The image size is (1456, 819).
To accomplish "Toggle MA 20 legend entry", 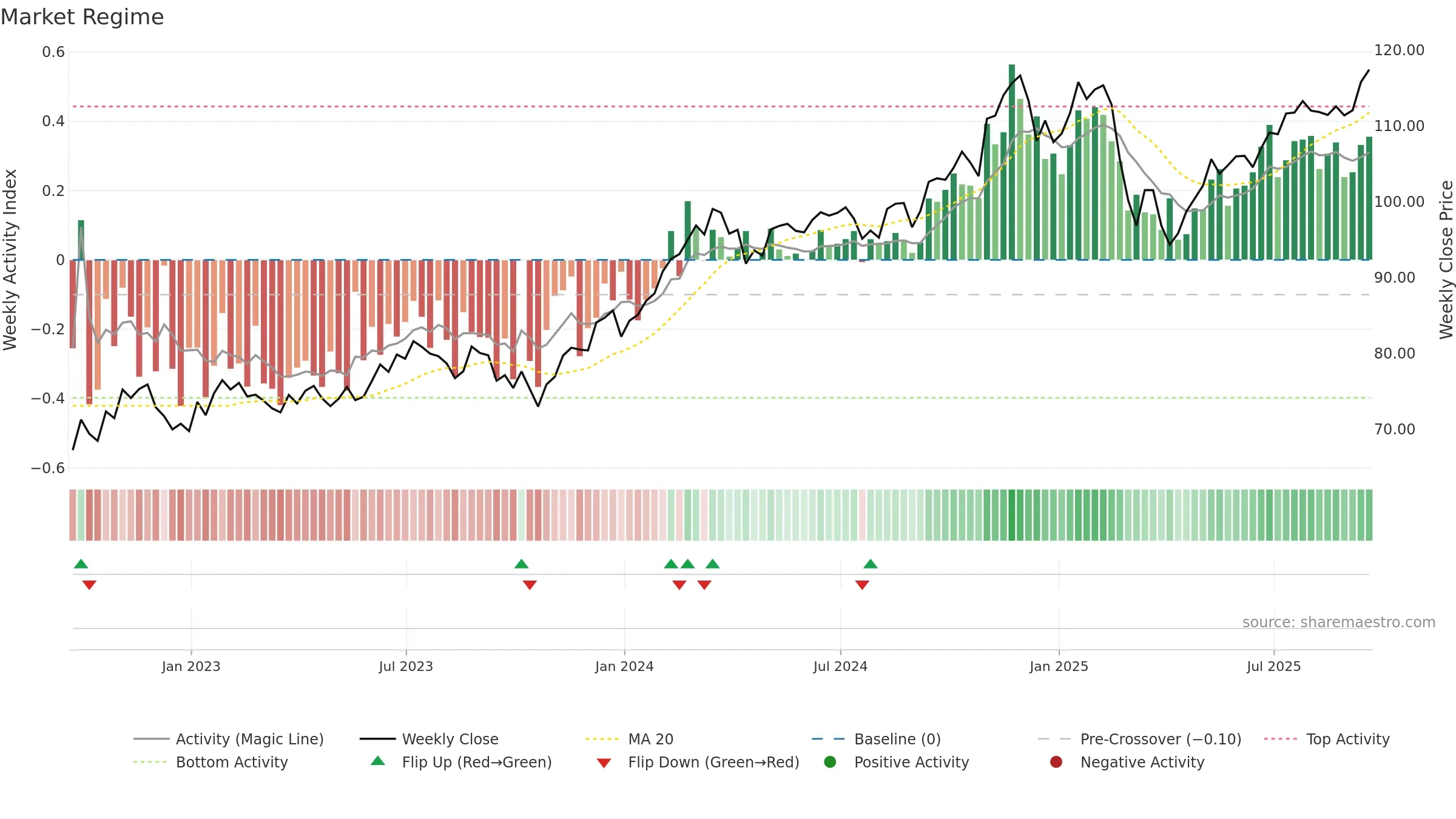I will click(x=629, y=739).
